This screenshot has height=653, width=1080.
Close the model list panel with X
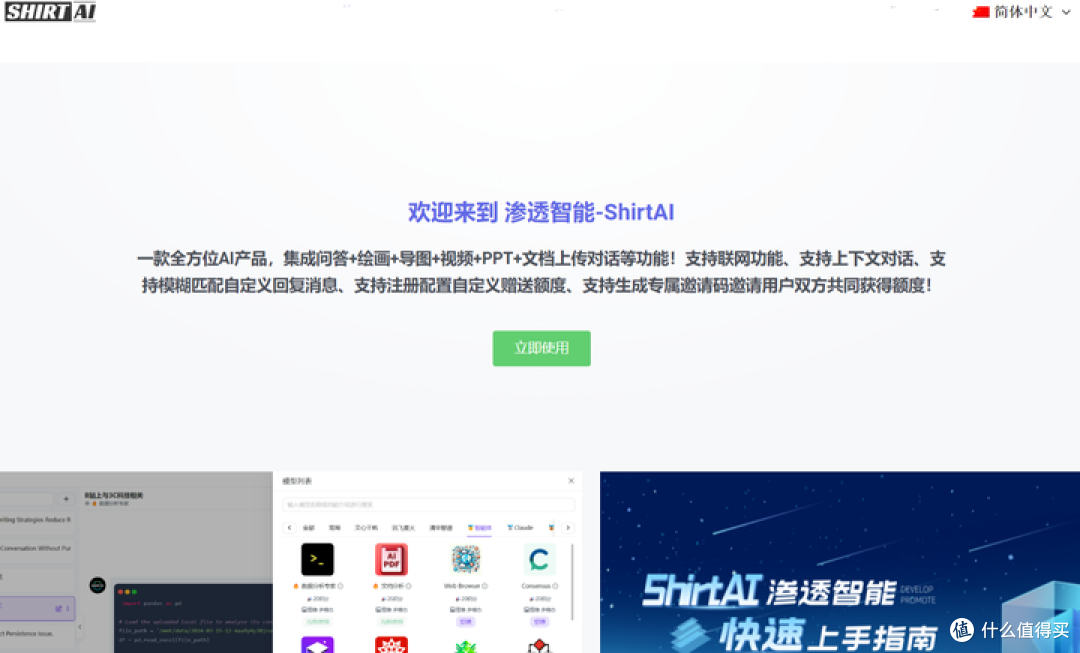(x=571, y=481)
